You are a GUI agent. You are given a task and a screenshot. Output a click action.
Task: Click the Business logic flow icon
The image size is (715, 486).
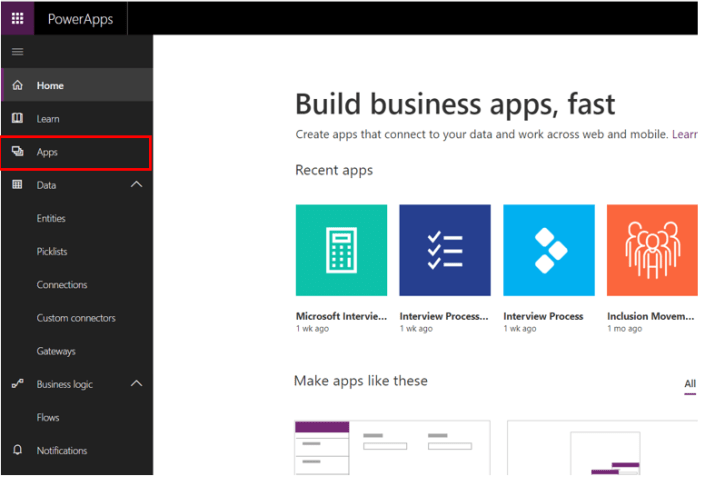pos(17,384)
